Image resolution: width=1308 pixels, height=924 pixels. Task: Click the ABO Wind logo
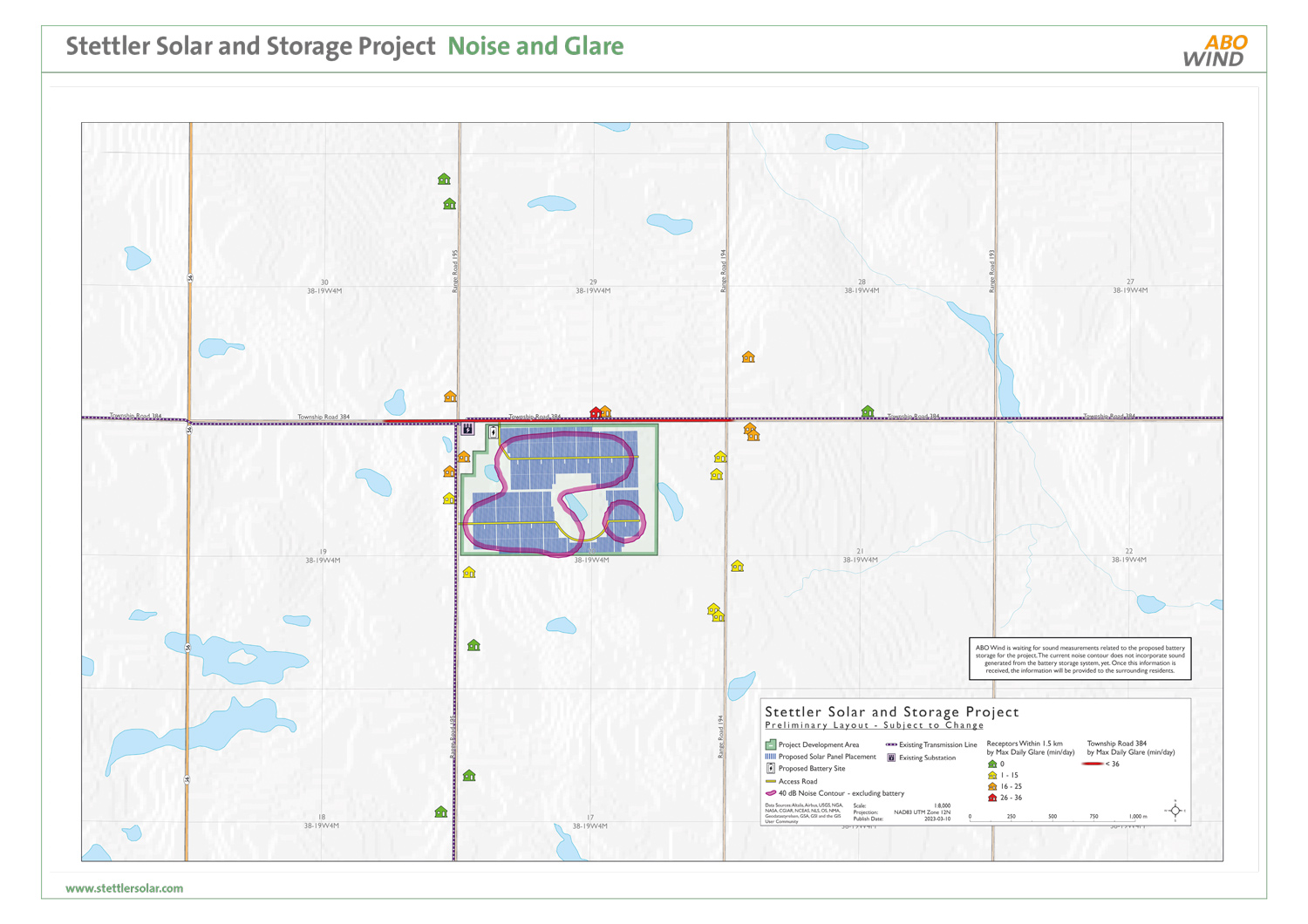click(x=1215, y=51)
